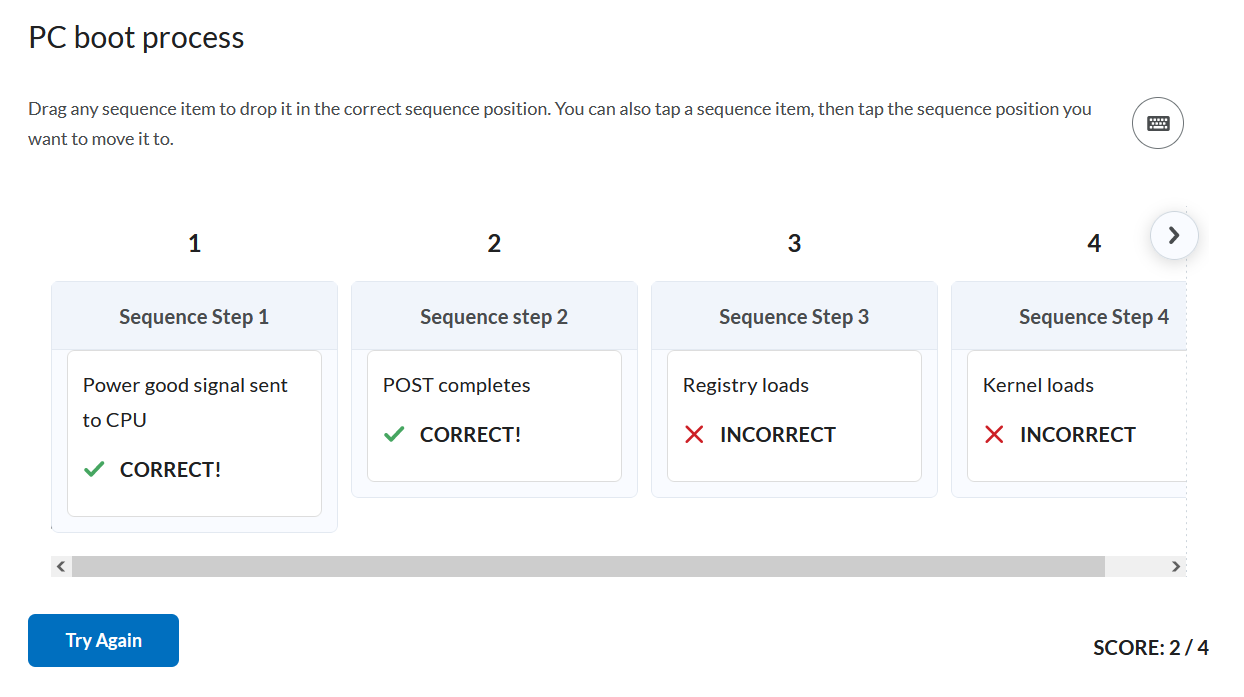Image resolution: width=1244 pixels, height=697 pixels.
Task: Click the green checkmark under Power good signal
Action: 95,469
